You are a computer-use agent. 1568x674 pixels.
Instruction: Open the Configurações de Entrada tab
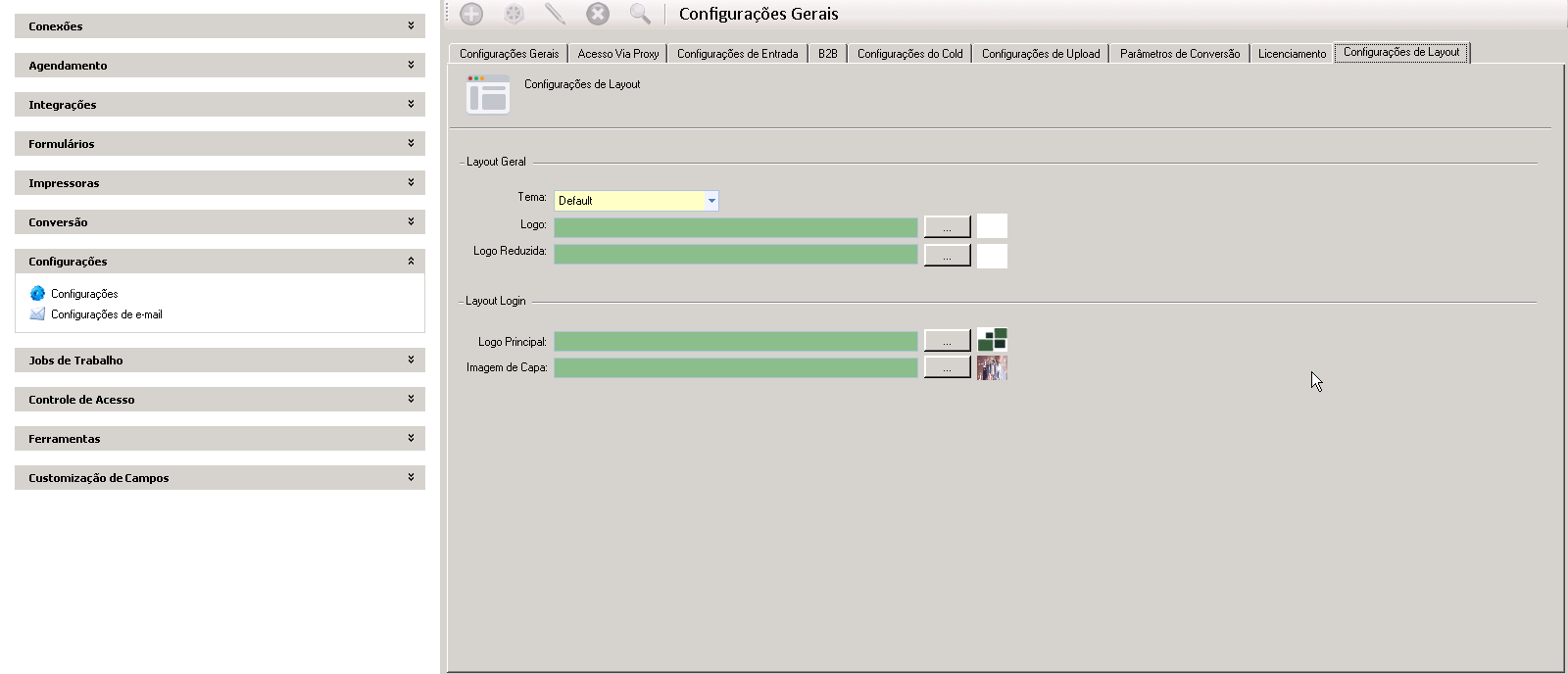(x=737, y=54)
